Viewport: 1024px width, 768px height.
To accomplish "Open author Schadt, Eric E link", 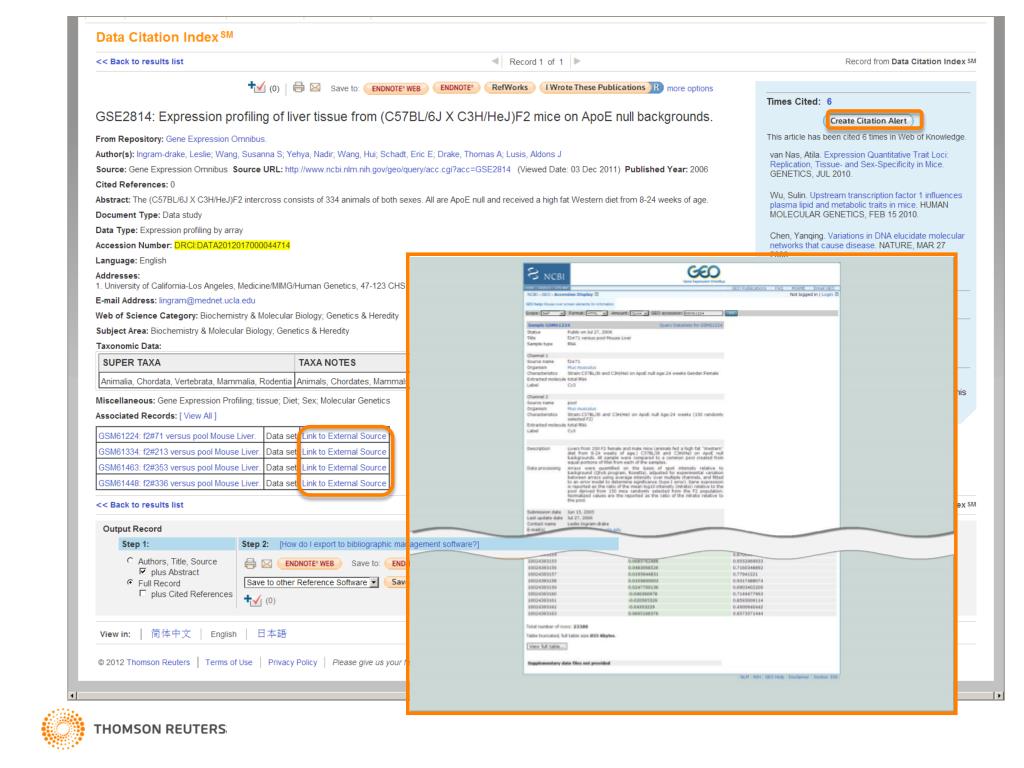I will click(x=406, y=154).
